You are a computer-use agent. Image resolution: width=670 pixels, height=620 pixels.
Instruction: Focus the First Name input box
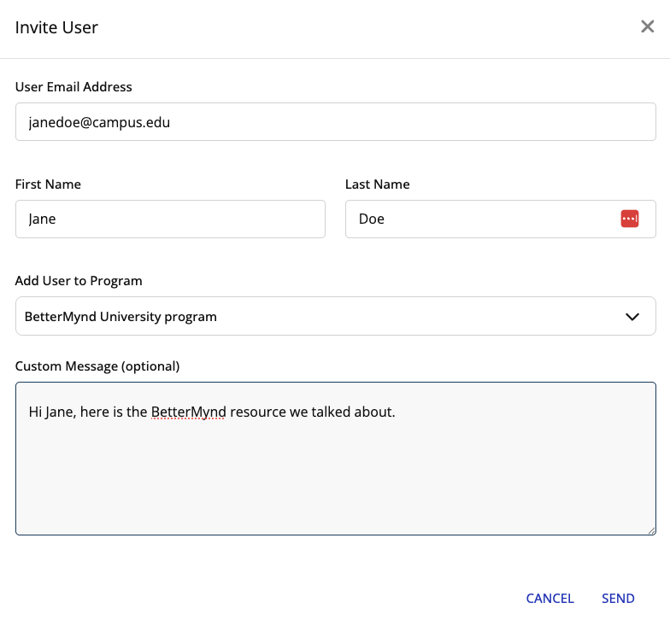pos(170,219)
